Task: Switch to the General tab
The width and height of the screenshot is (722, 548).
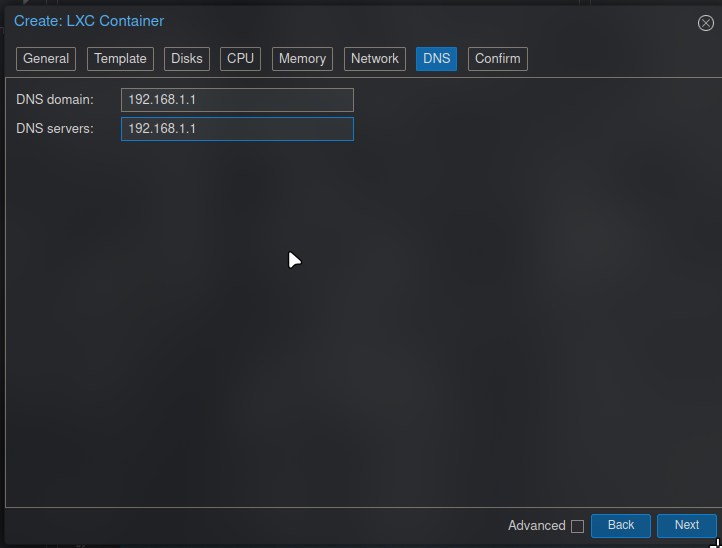Action: tap(46, 59)
